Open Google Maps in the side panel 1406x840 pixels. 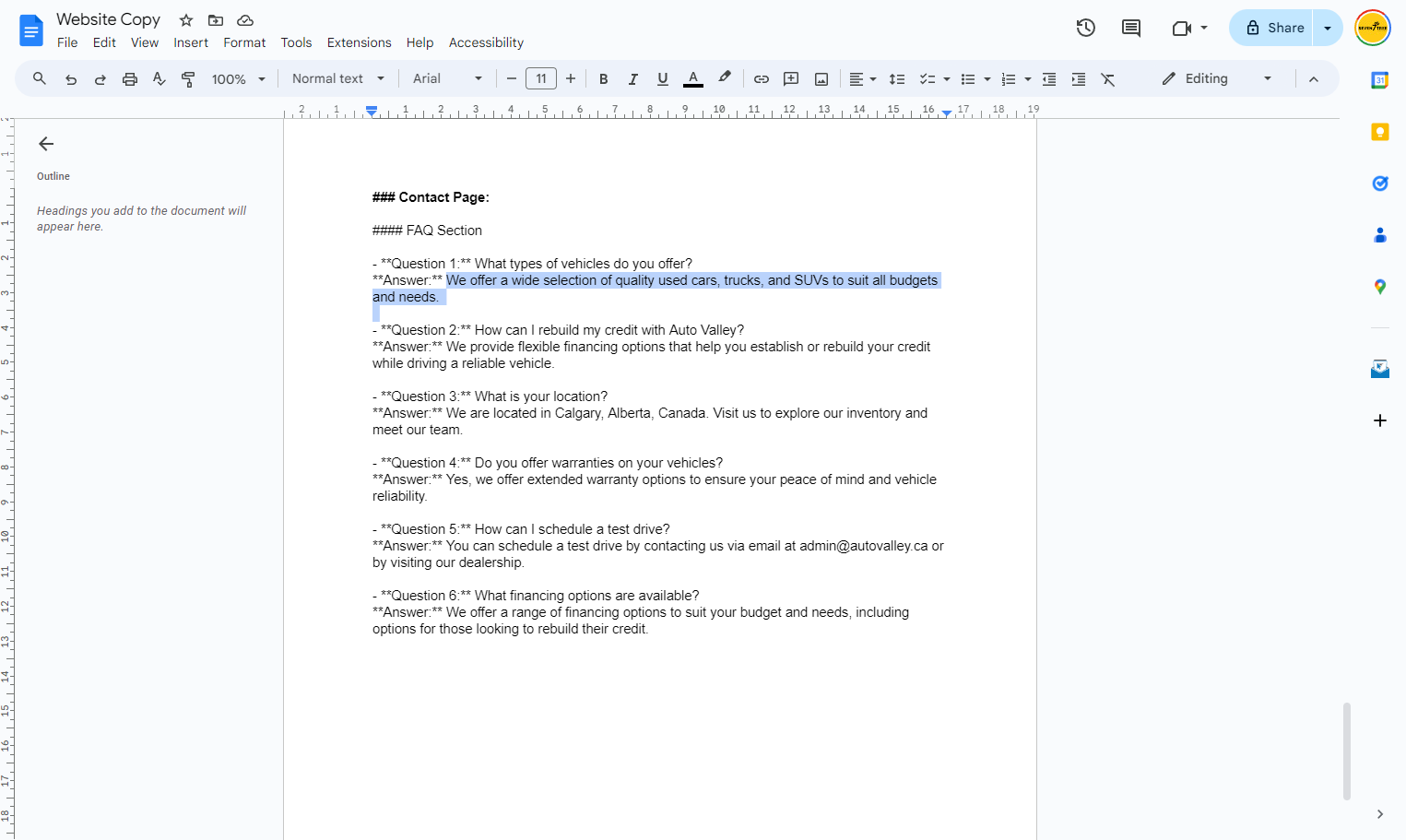pyautogui.click(x=1380, y=287)
